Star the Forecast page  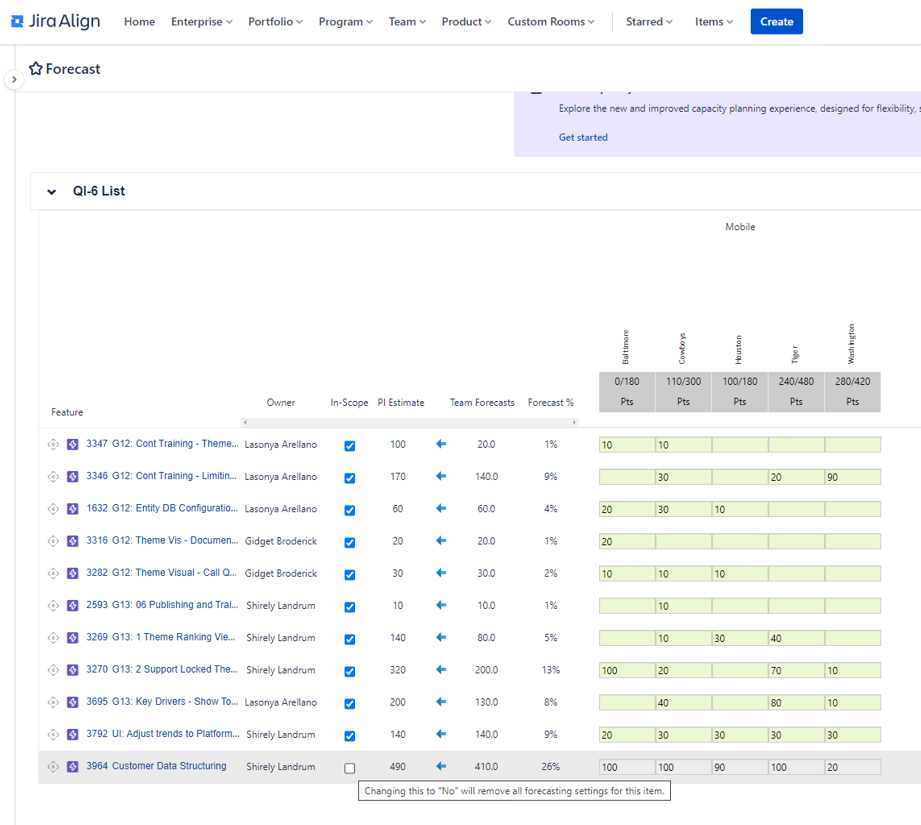pyautogui.click(x=36, y=69)
